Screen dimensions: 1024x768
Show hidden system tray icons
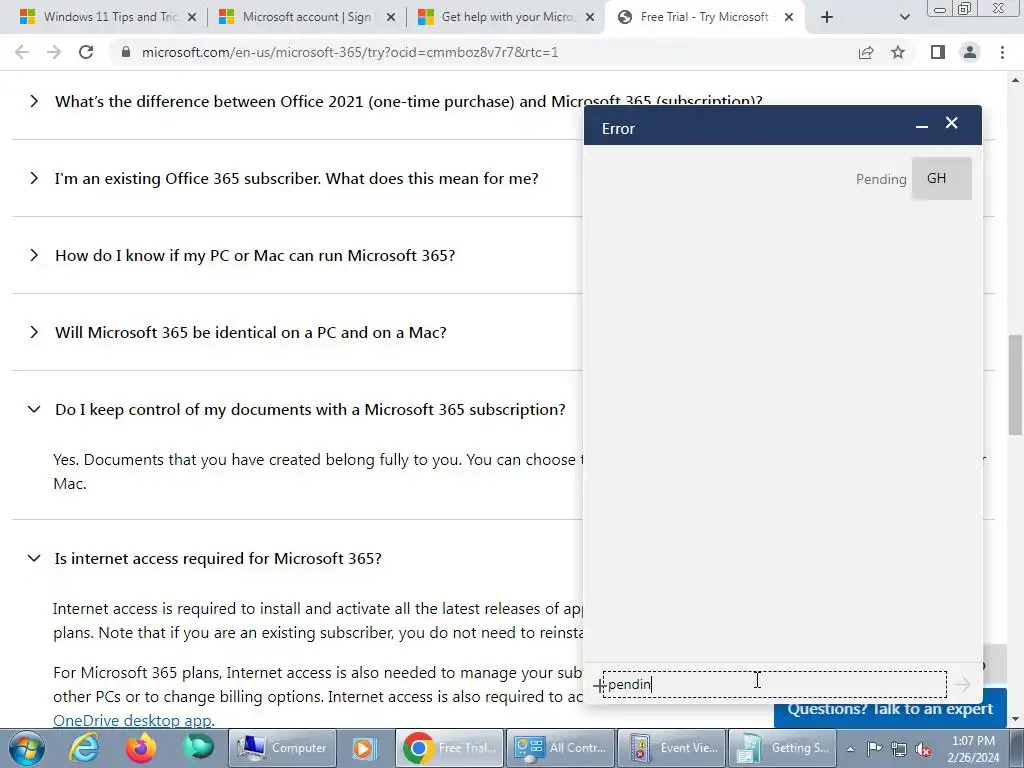coord(850,750)
